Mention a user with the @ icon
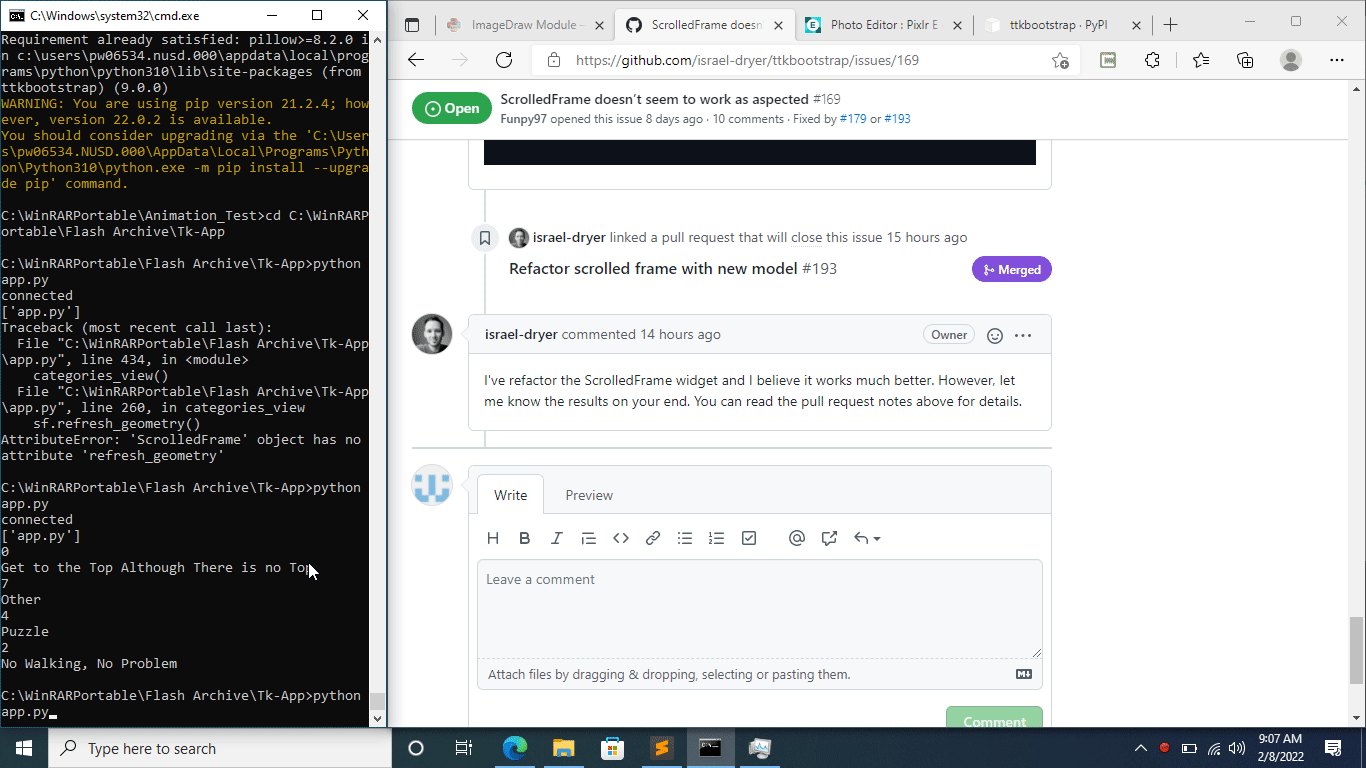The height and width of the screenshot is (768, 1366). pyautogui.click(x=796, y=538)
